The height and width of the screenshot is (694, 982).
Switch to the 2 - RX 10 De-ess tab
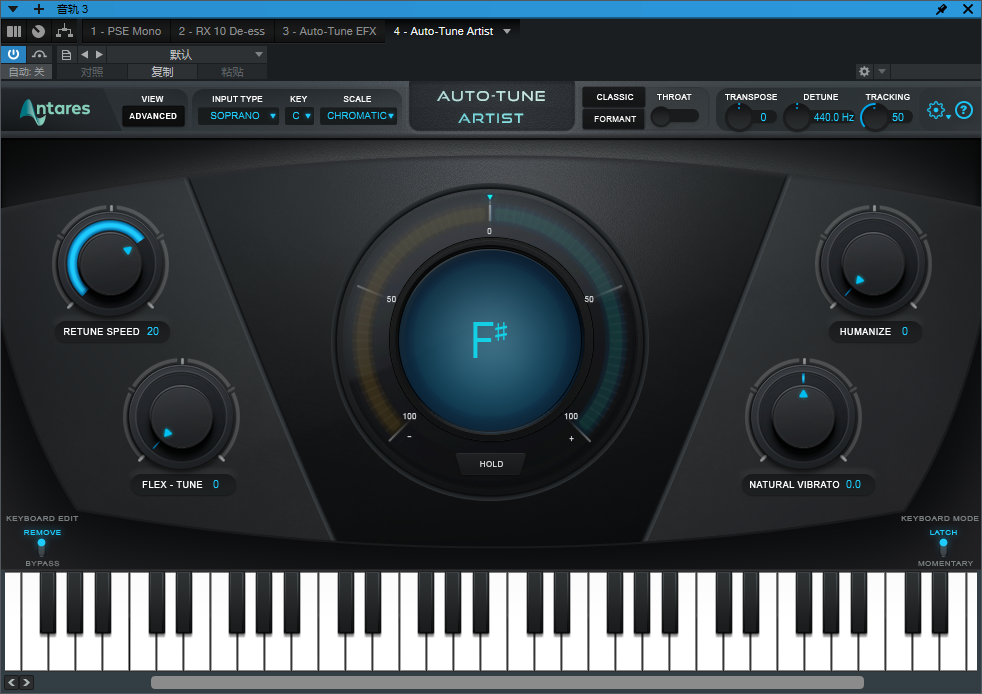(222, 31)
